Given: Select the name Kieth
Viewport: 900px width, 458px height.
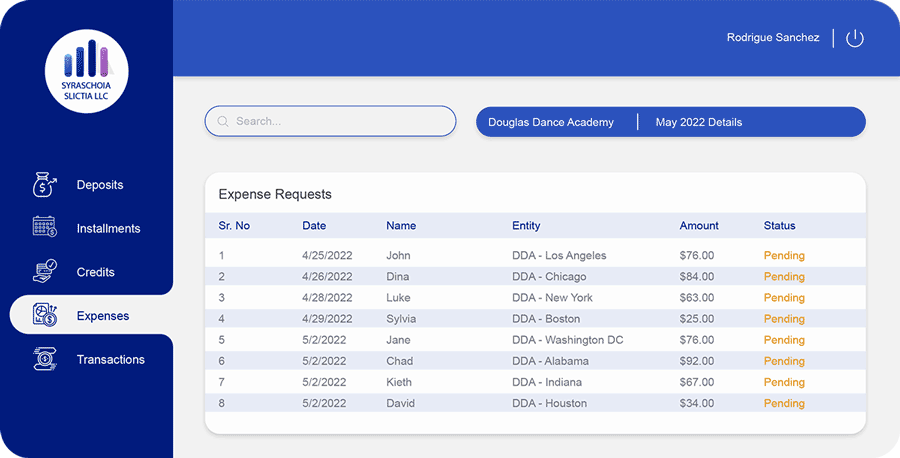Looking at the screenshot, I should (x=399, y=382).
